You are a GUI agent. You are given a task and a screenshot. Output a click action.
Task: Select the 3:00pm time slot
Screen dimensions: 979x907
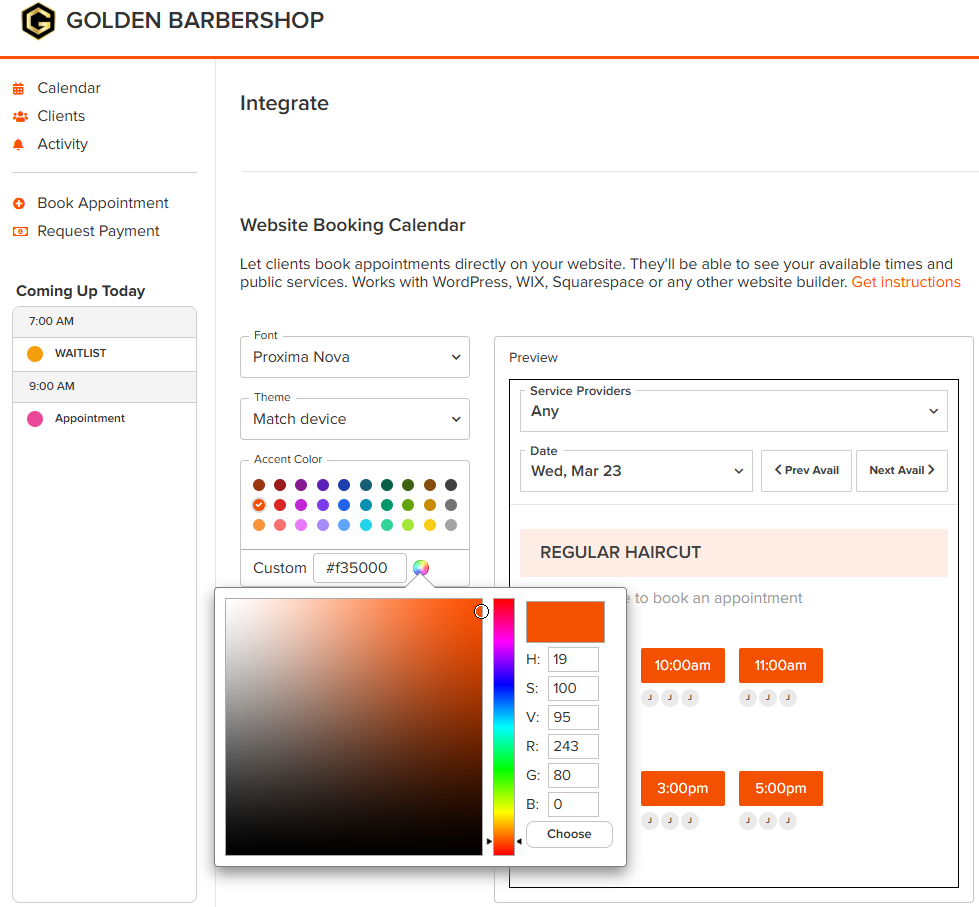pos(682,788)
